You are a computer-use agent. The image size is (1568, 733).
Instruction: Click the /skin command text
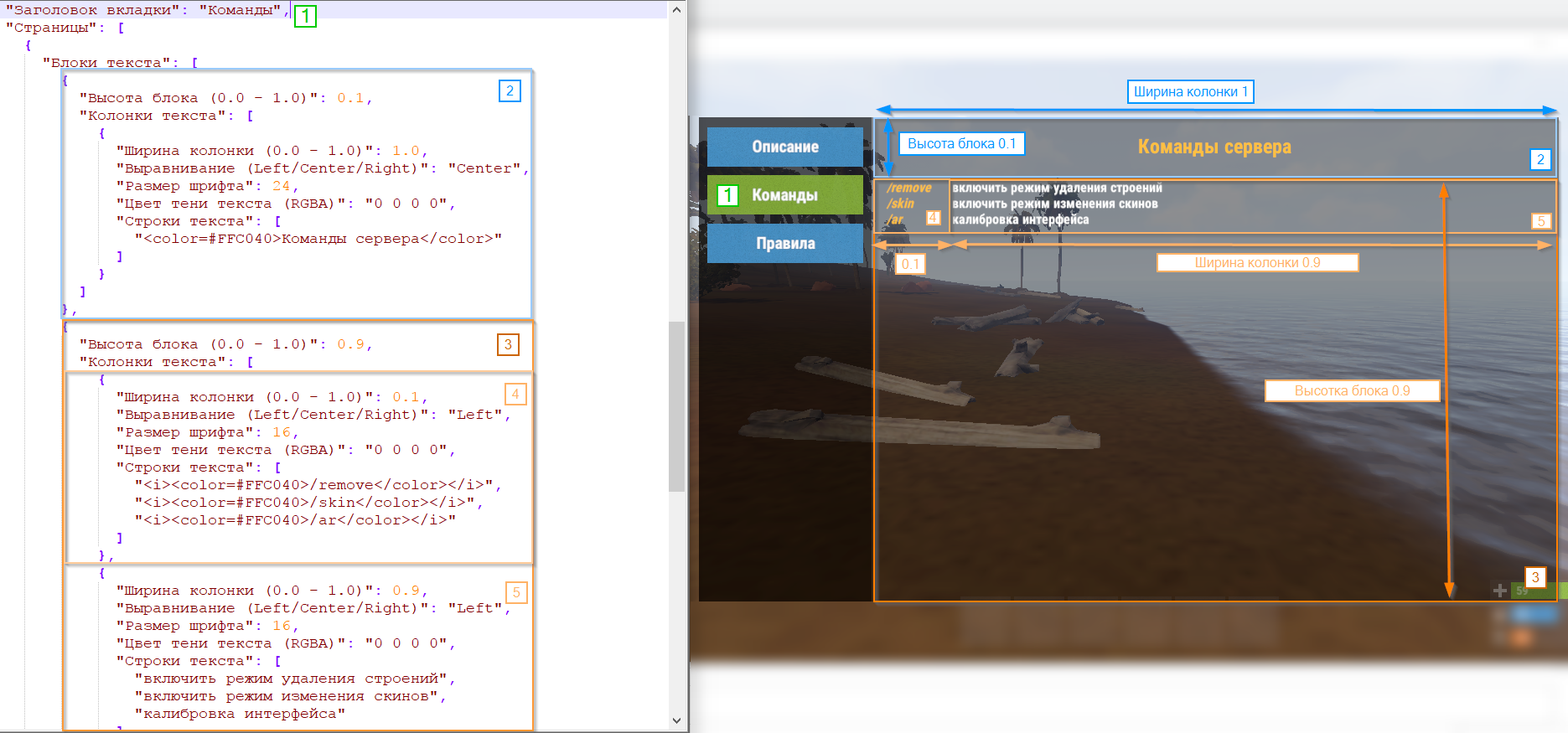[x=901, y=204]
